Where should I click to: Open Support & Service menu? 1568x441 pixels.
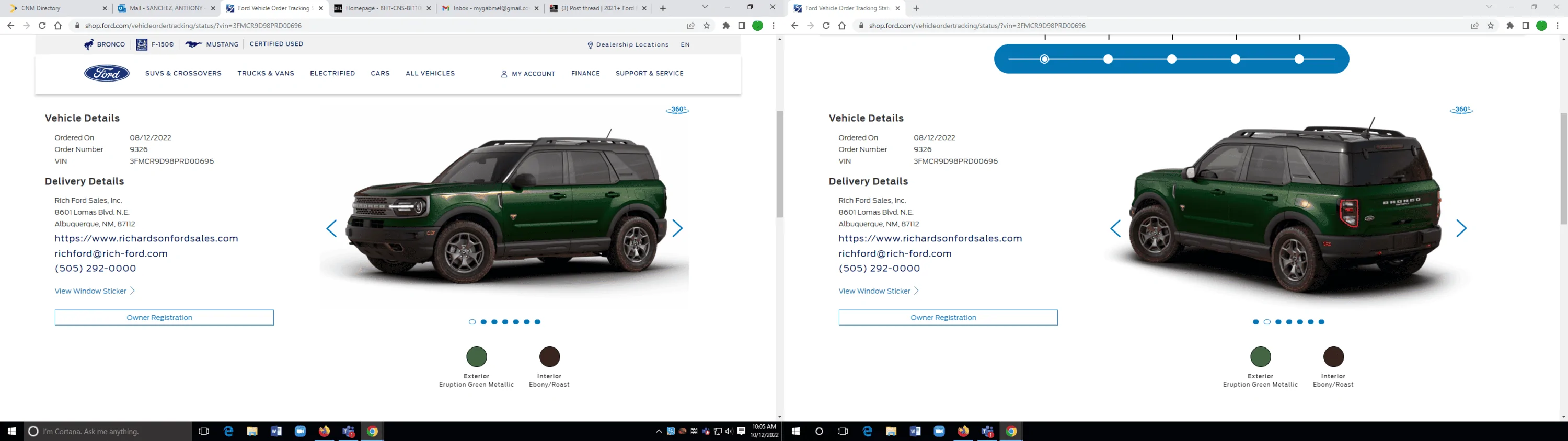(650, 74)
